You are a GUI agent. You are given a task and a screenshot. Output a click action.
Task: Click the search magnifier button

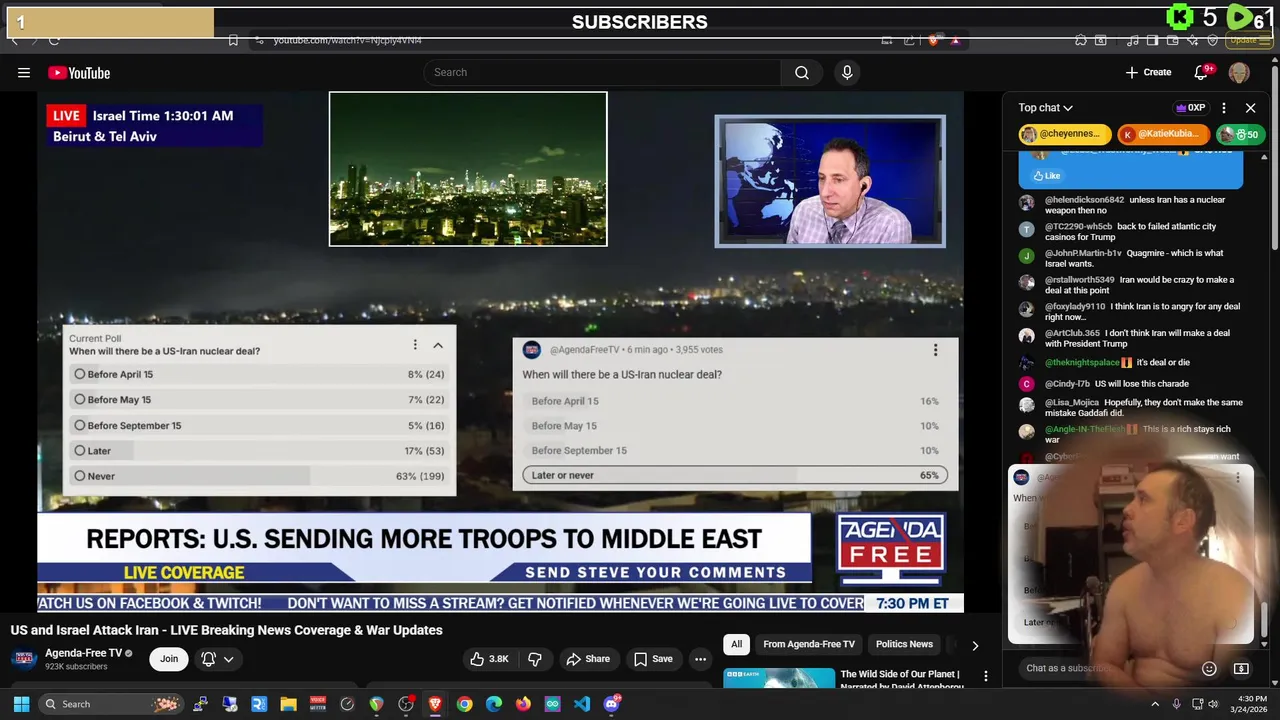pyautogui.click(x=801, y=72)
